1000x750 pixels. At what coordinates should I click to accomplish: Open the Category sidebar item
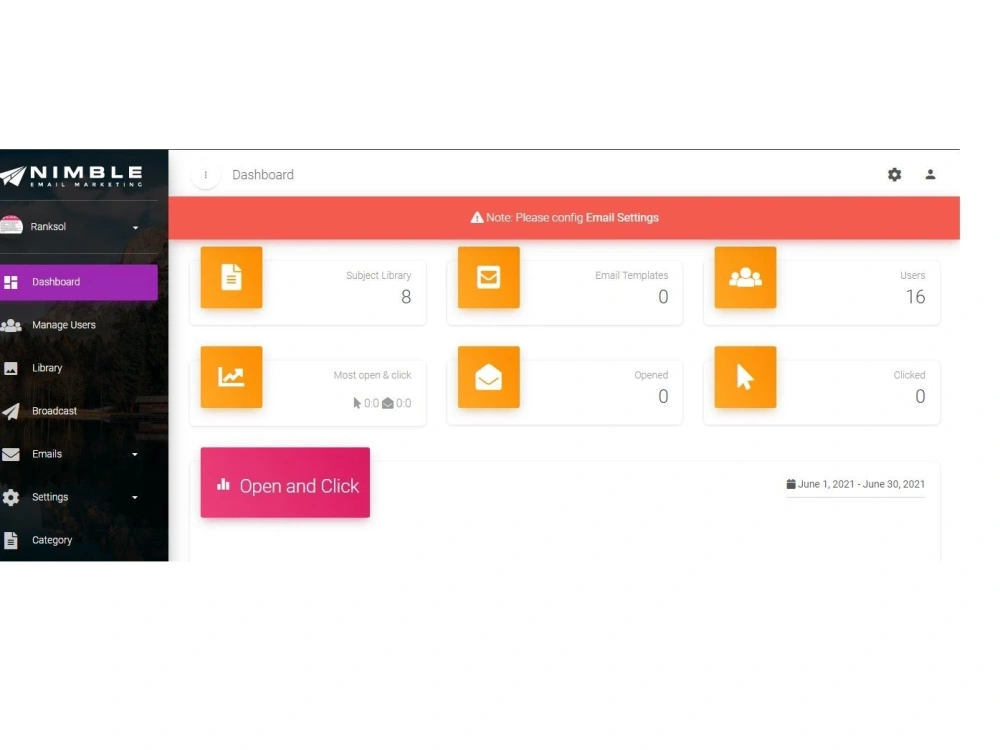[x=78, y=540]
